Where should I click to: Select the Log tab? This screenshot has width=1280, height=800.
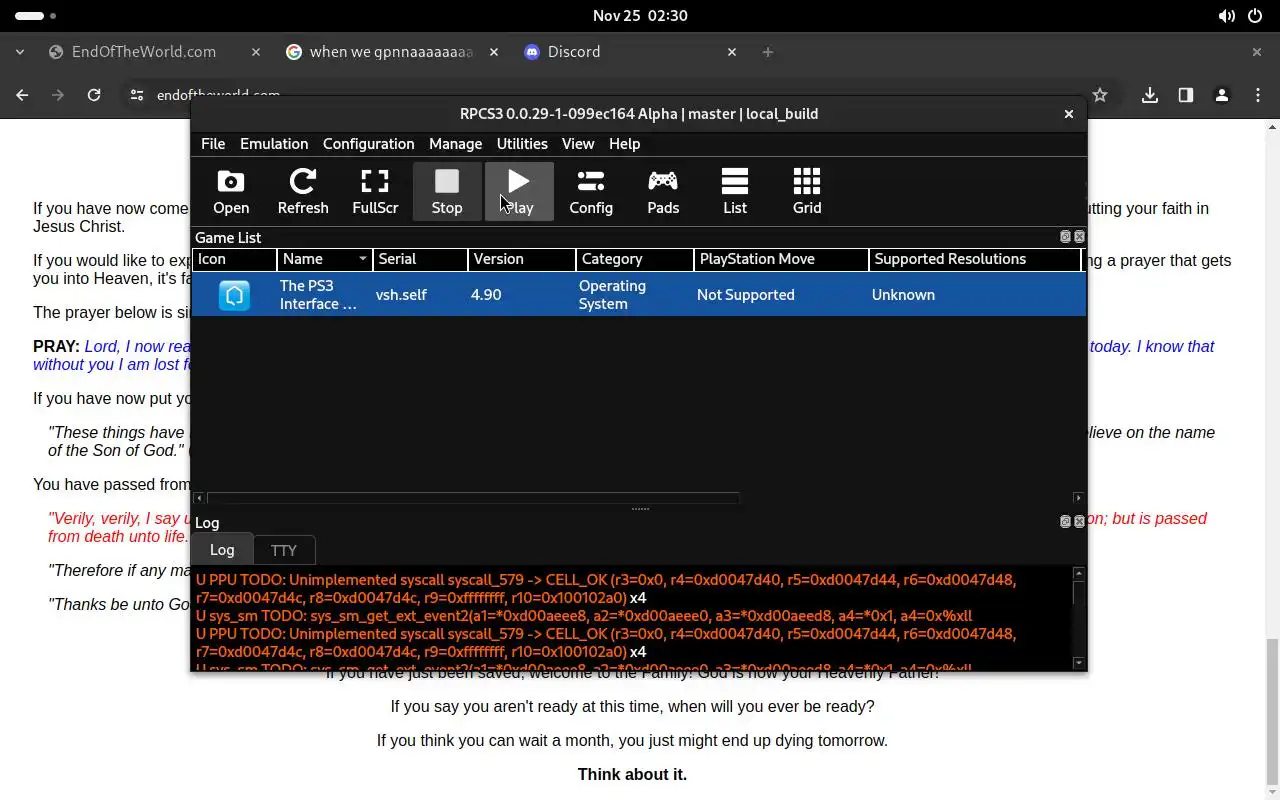coord(222,550)
